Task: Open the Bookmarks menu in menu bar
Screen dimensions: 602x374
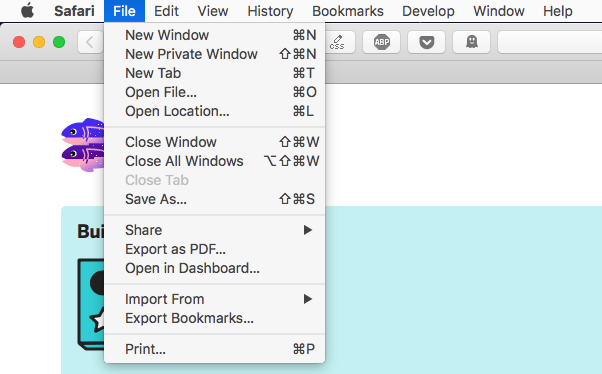Action: coord(347,11)
